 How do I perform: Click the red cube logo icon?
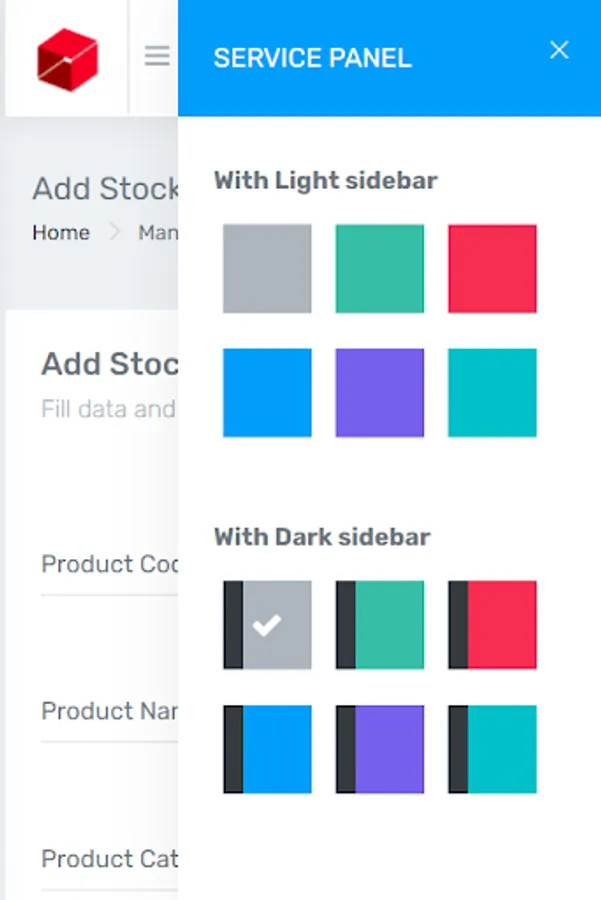pyautogui.click(x=67, y=58)
